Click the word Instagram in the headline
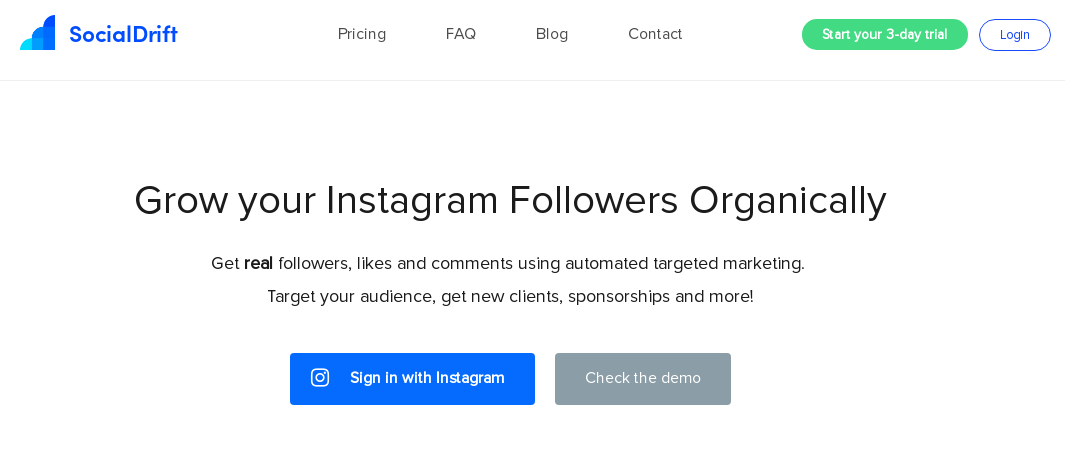This screenshot has height=462, width=1065. (412, 202)
